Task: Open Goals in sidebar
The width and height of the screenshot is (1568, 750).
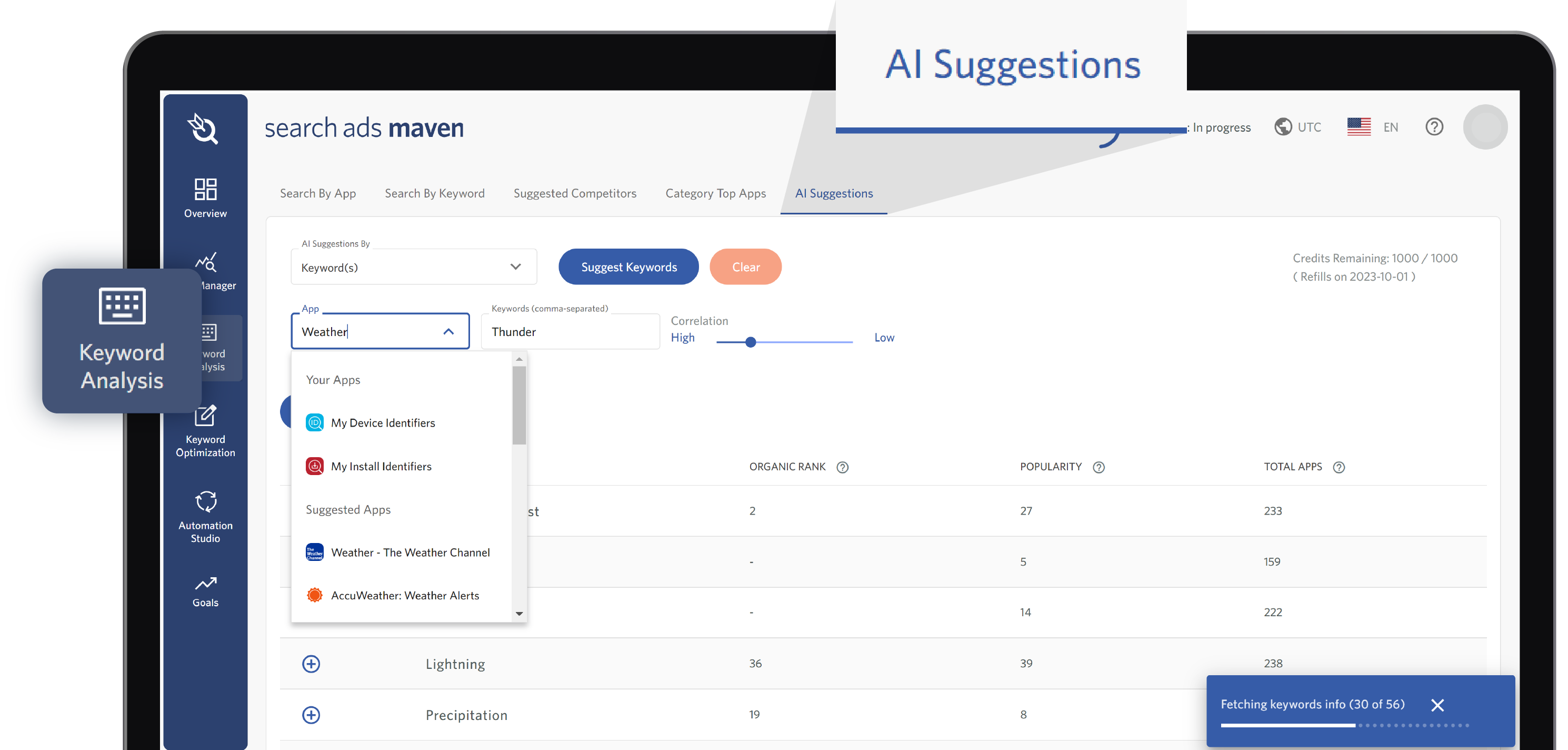Action: pos(205,591)
